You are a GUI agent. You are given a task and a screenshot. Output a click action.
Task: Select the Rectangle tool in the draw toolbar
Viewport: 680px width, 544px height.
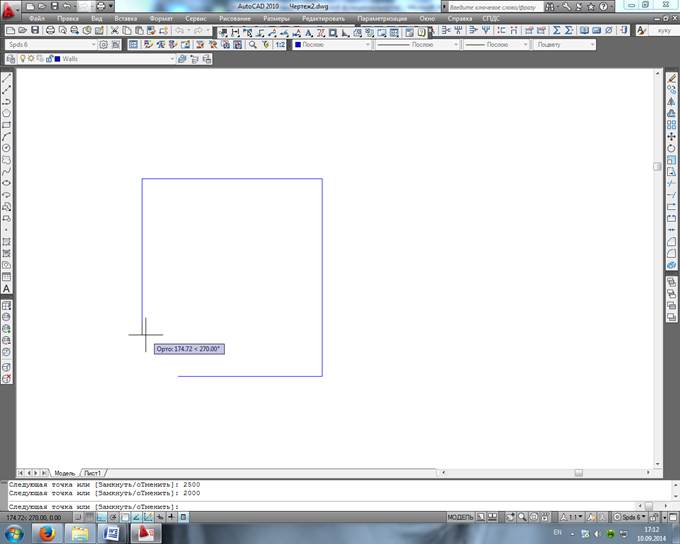(7, 125)
